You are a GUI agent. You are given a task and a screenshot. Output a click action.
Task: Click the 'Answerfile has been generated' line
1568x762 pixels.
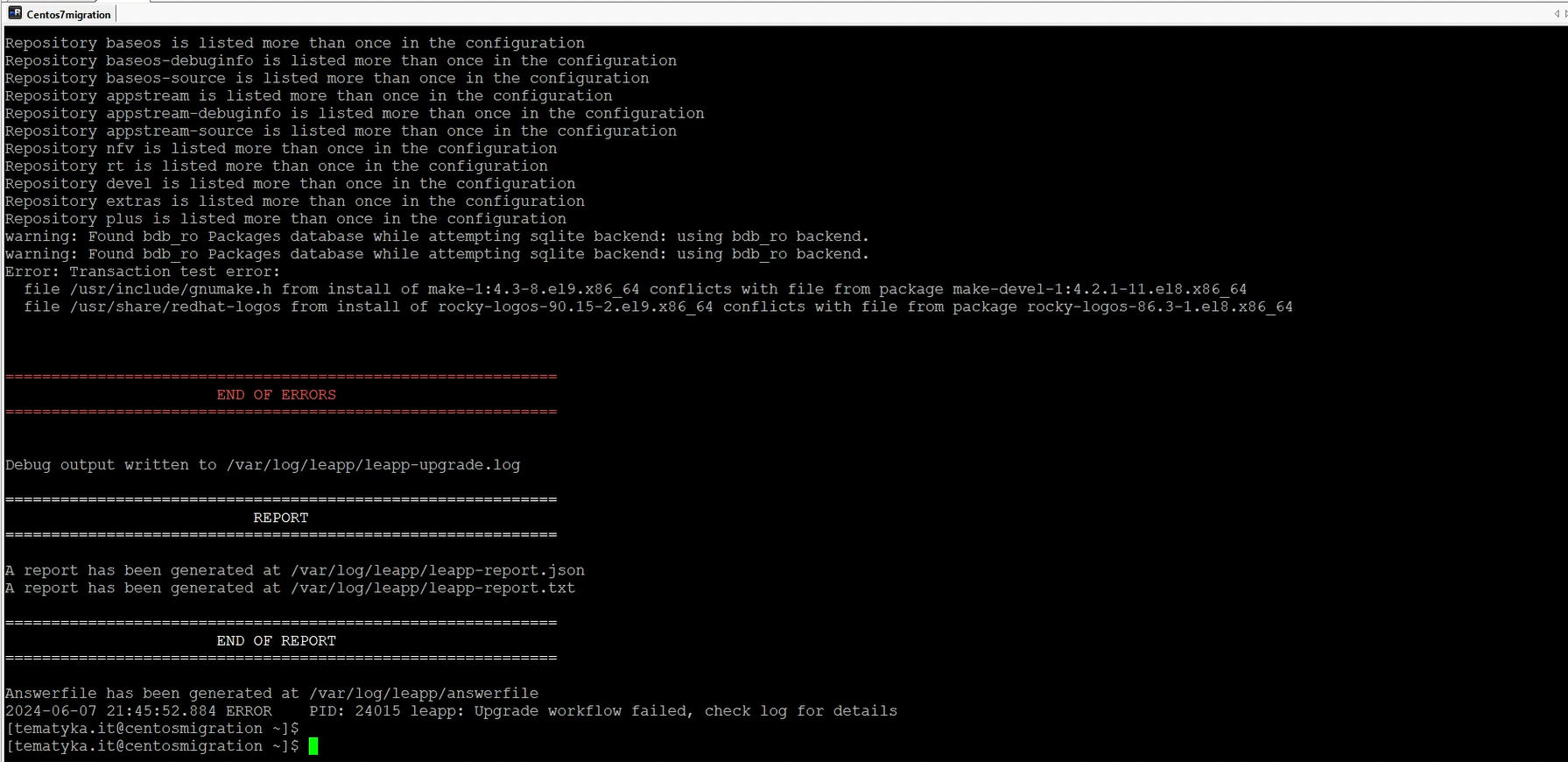pyautogui.click(x=272, y=694)
